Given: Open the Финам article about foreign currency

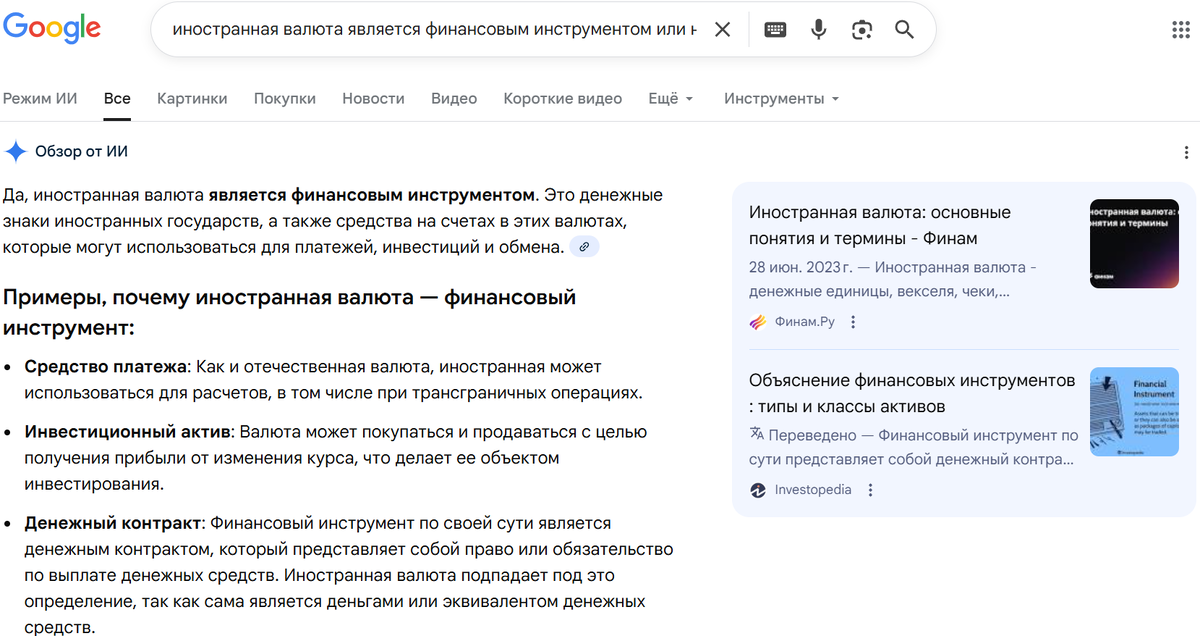Looking at the screenshot, I should coord(880,225).
